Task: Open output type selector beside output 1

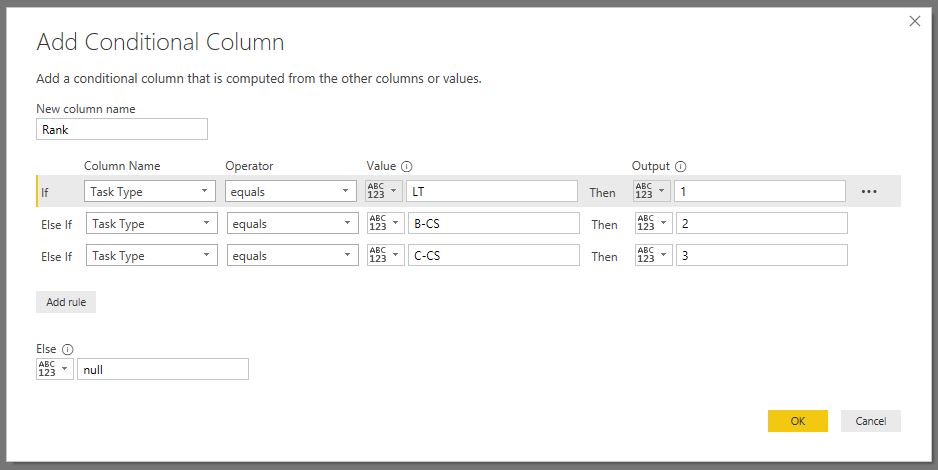Action: point(651,191)
